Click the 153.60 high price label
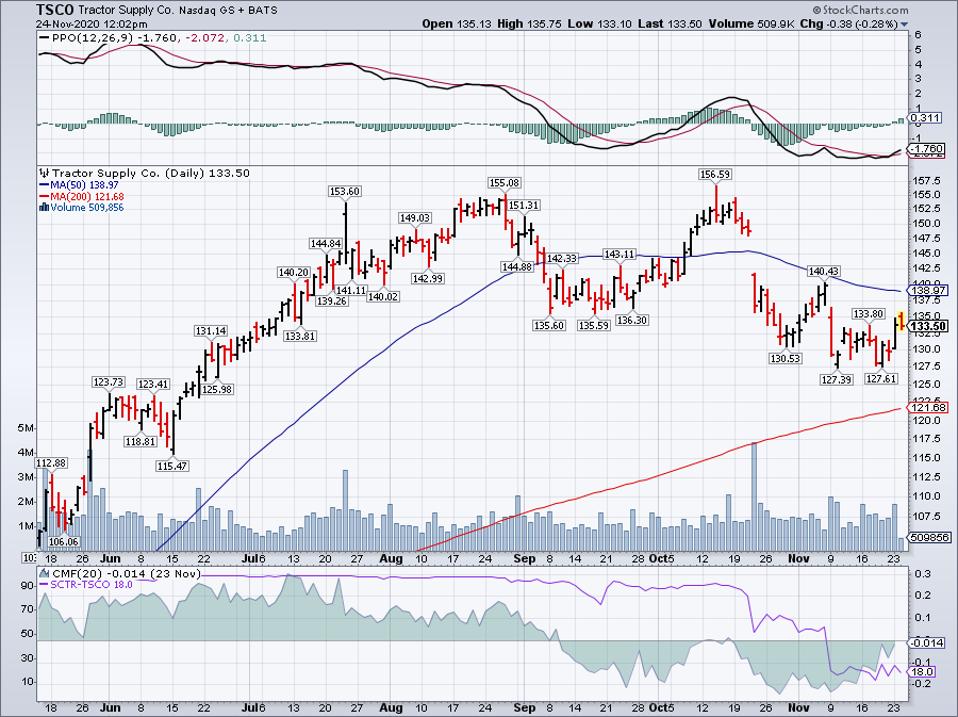Image resolution: width=958 pixels, height=717 pixels. (345, 191)
